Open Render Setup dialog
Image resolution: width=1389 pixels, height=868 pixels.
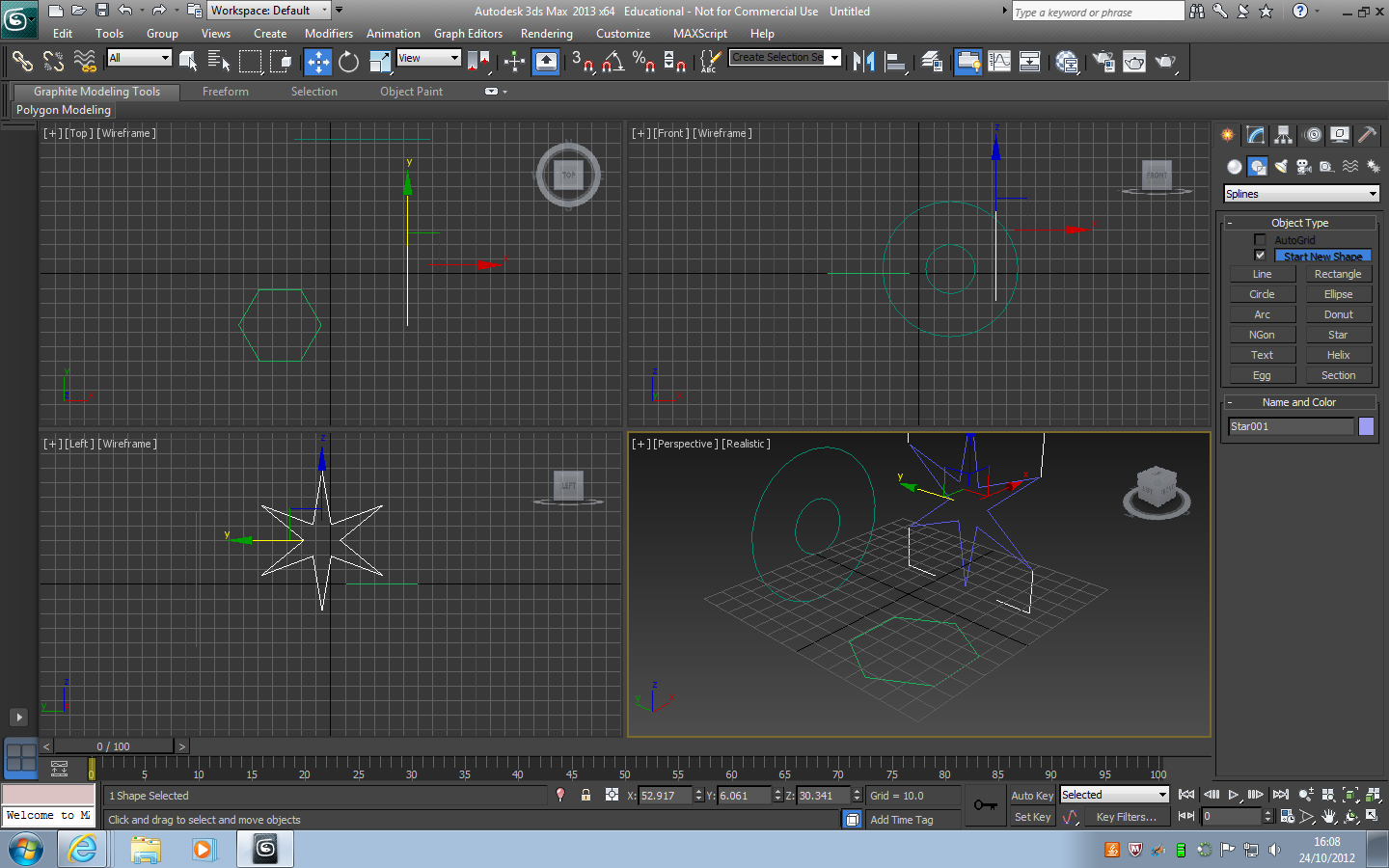1103,62
